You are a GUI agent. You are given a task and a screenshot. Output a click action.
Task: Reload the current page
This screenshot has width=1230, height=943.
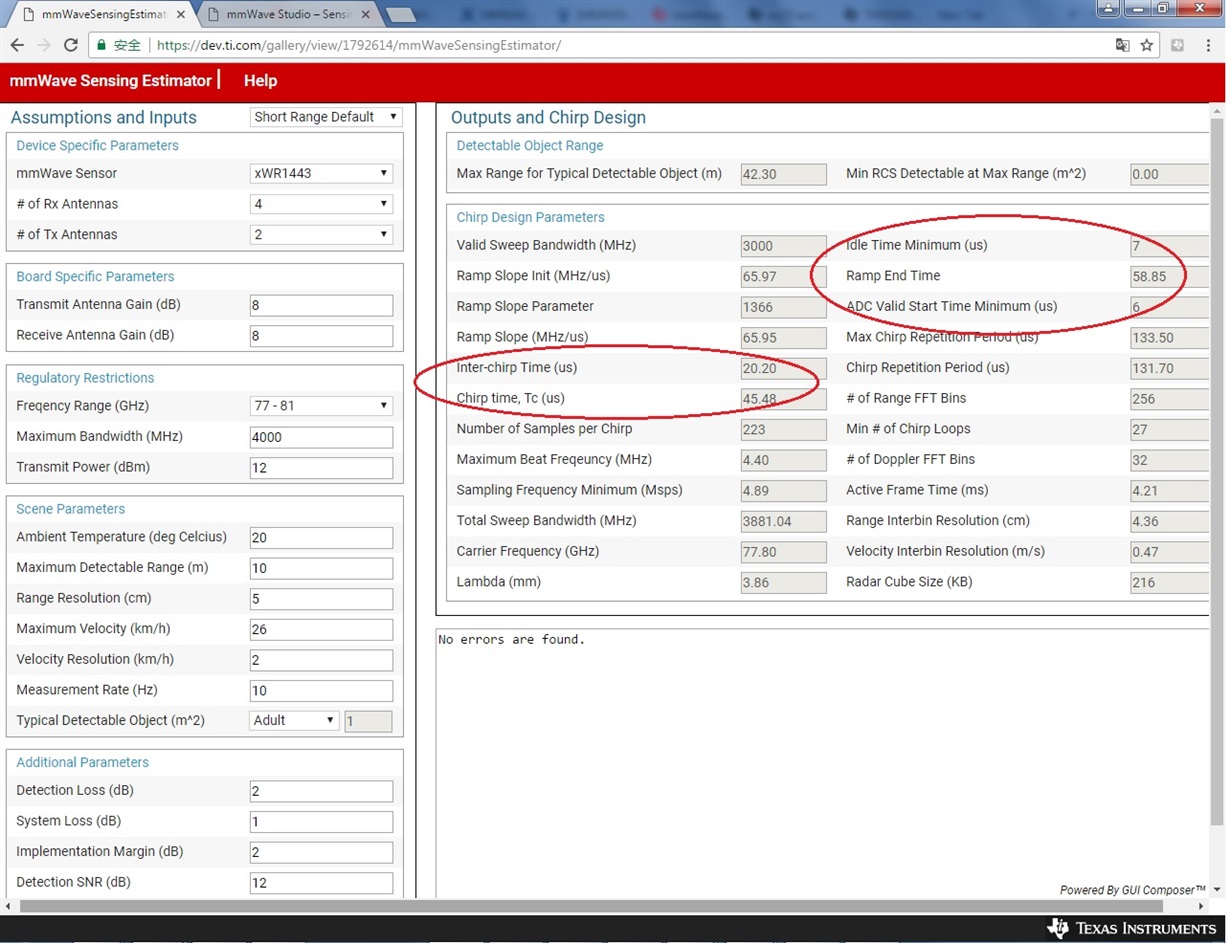point(70,45)
